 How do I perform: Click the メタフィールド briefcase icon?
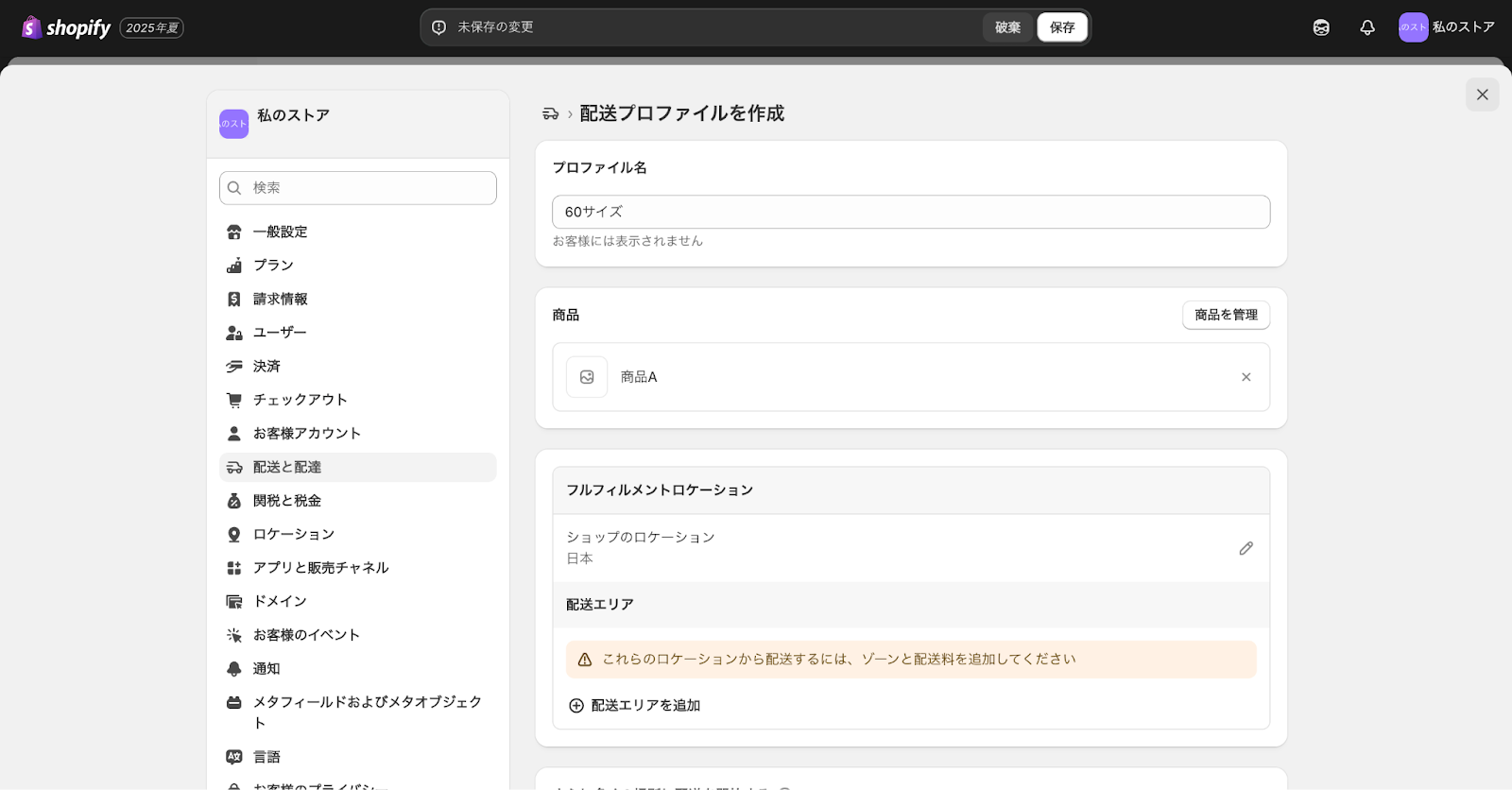pos(234,702)
